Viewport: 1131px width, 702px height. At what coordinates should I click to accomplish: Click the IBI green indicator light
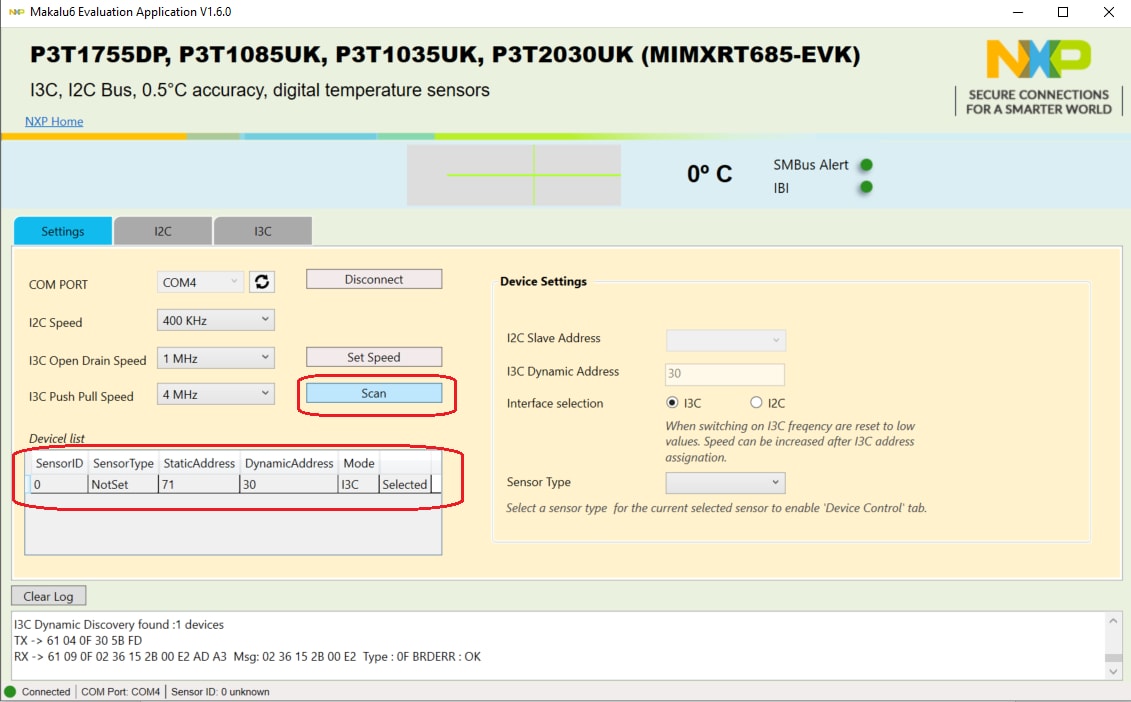[866, 187]
